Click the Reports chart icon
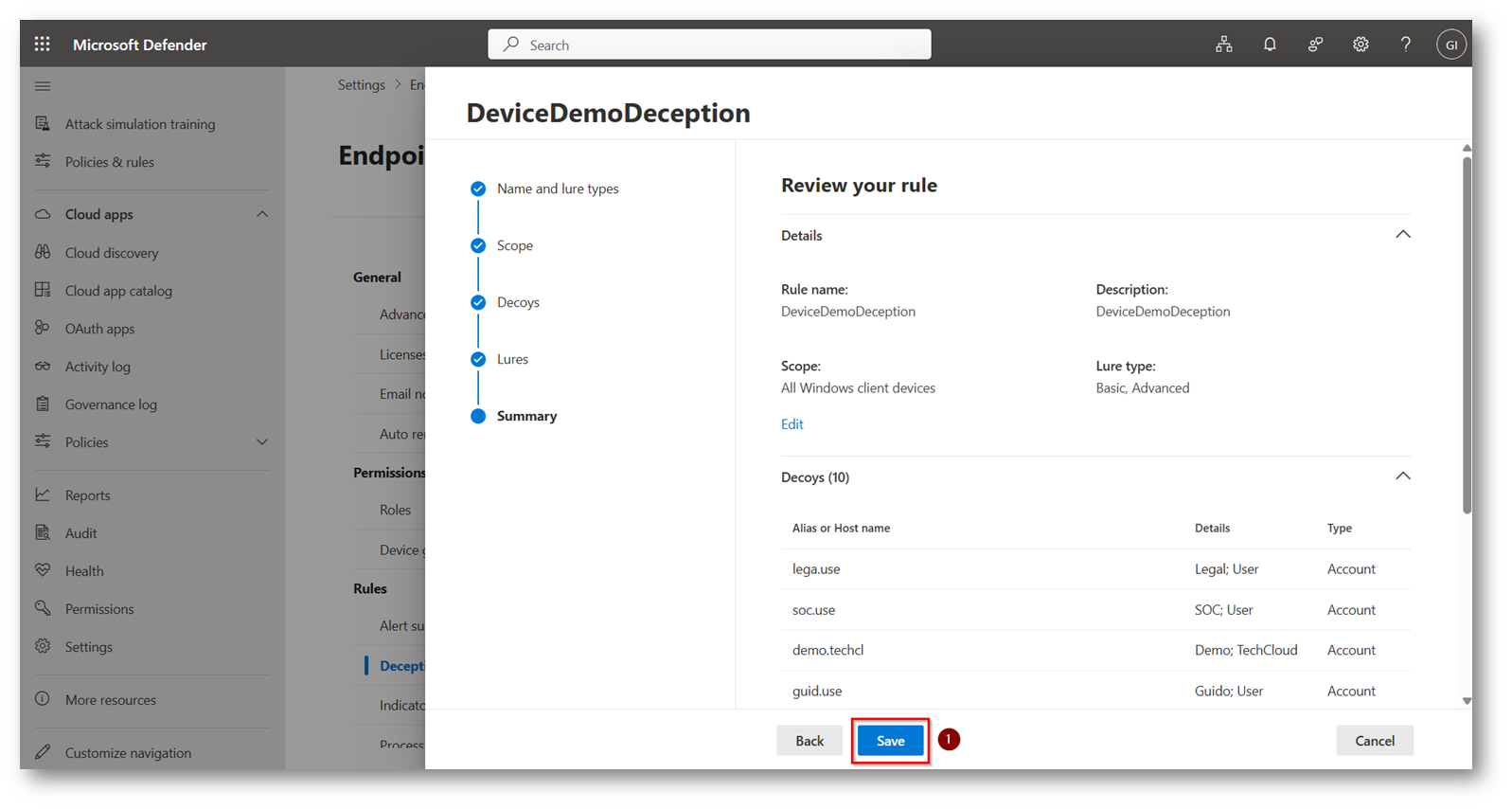Viewport: 1512px width, 809px height. tap(43, 494)
